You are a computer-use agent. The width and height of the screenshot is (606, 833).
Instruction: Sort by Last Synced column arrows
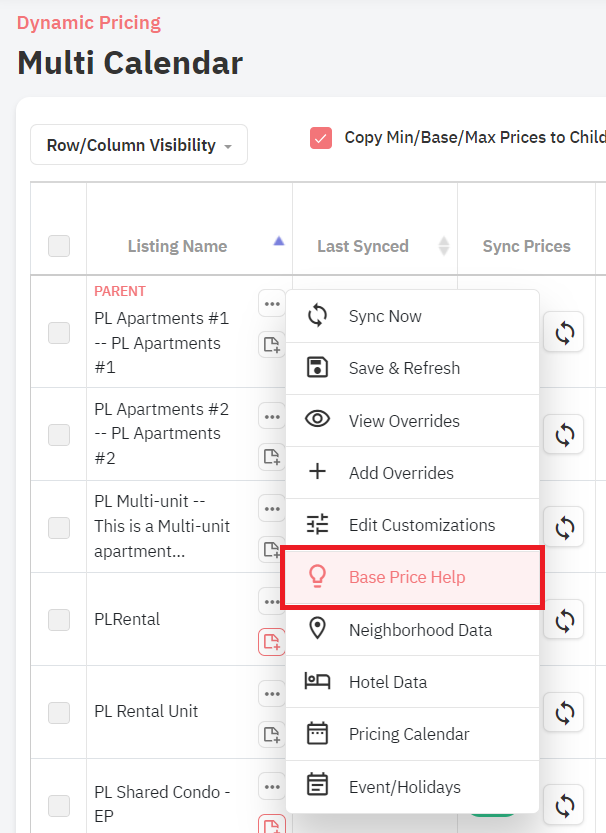[x=444, y=246]
